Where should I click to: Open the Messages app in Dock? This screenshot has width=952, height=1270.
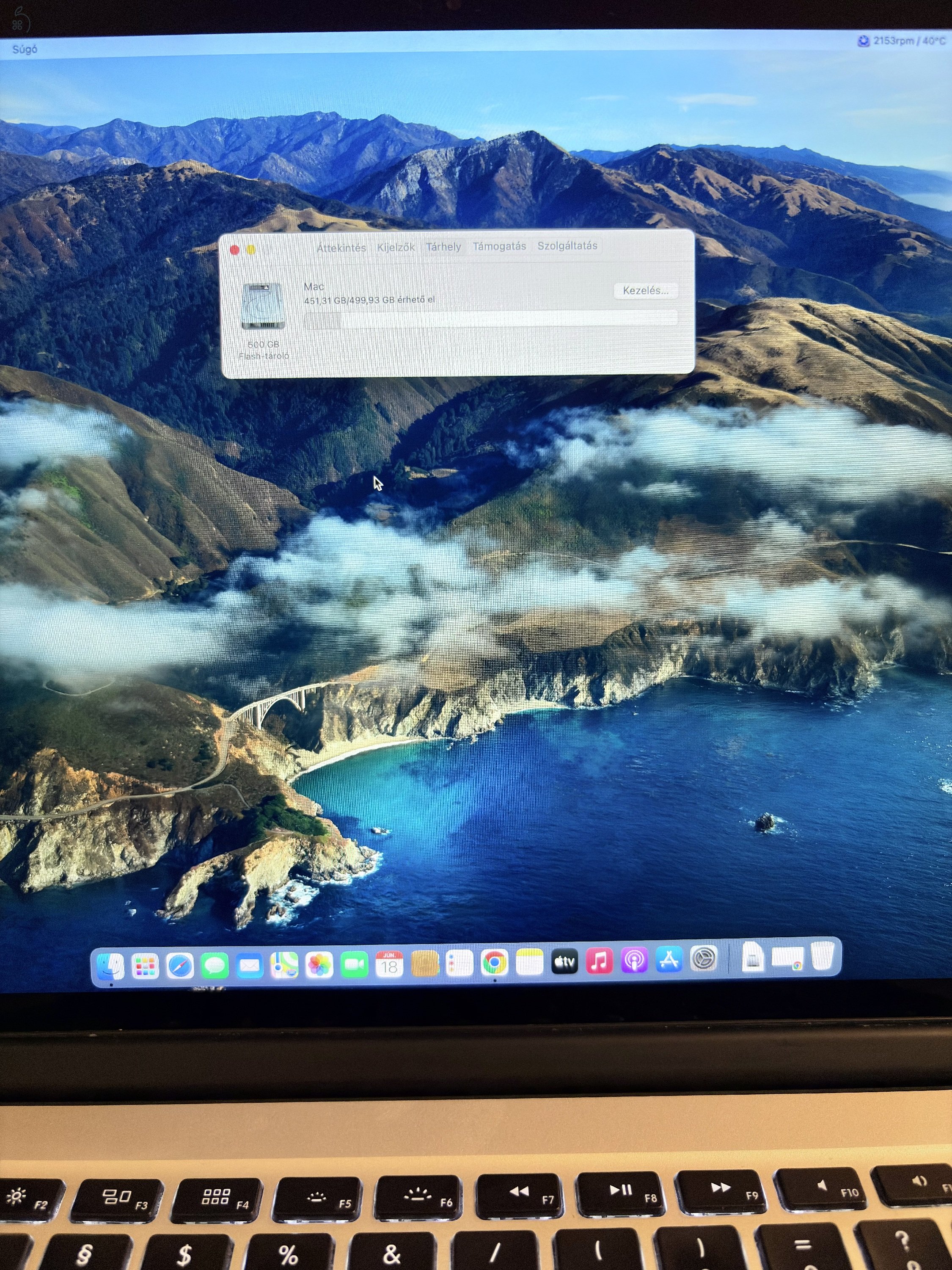click(215, 966)
